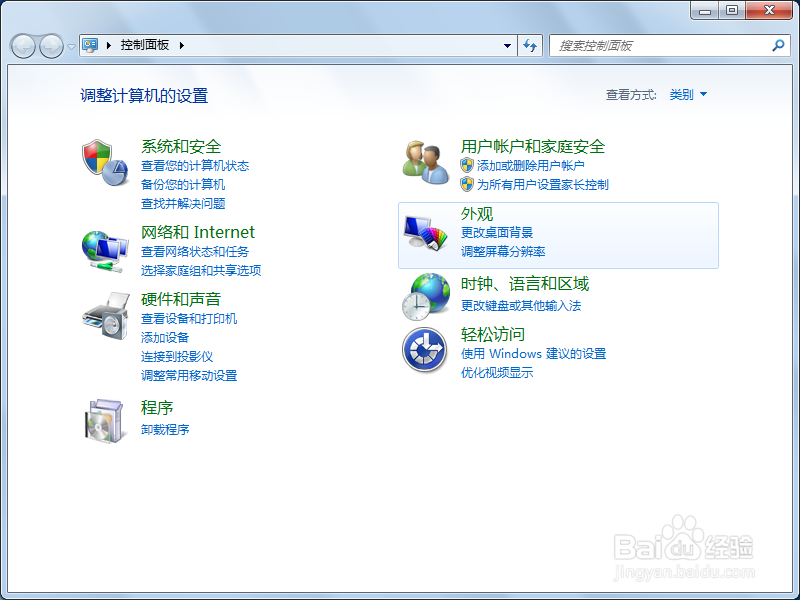Click 查看您的计算机状态 link
This screenshot has width=800, height=600.
[x=195, y=166]
